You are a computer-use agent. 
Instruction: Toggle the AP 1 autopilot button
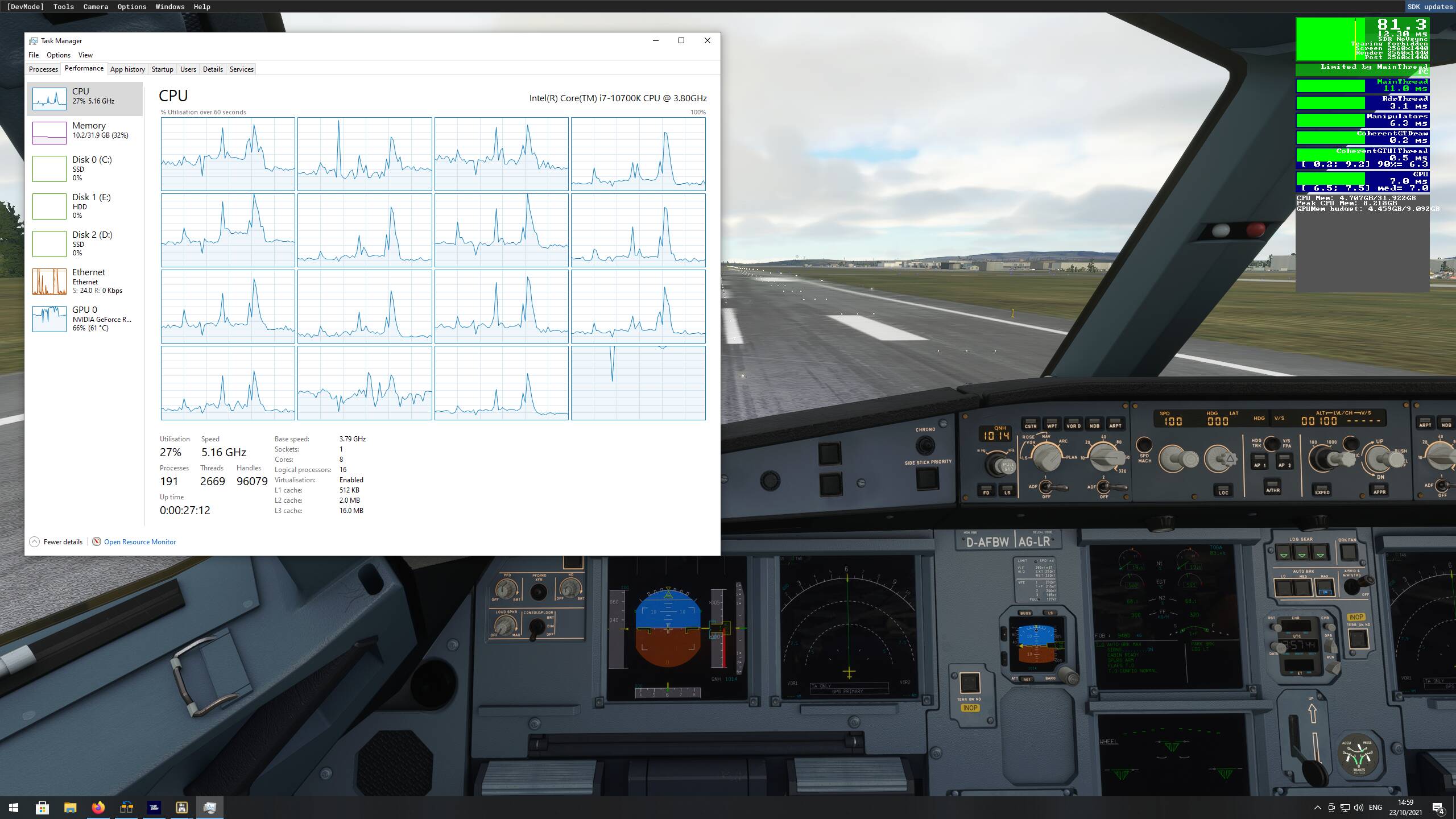1260,461
